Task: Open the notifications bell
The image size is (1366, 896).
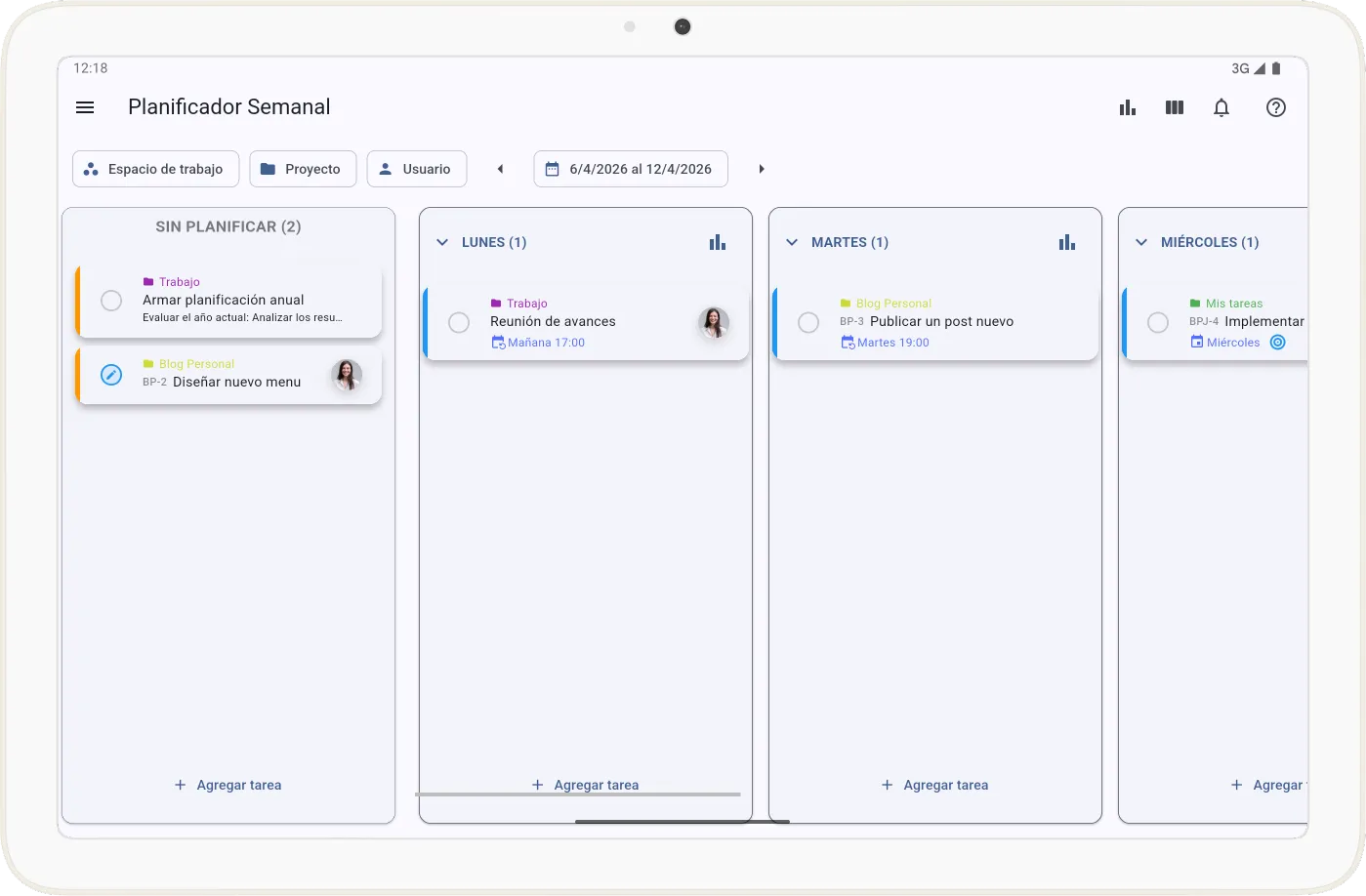Action: pos(1221,107)
